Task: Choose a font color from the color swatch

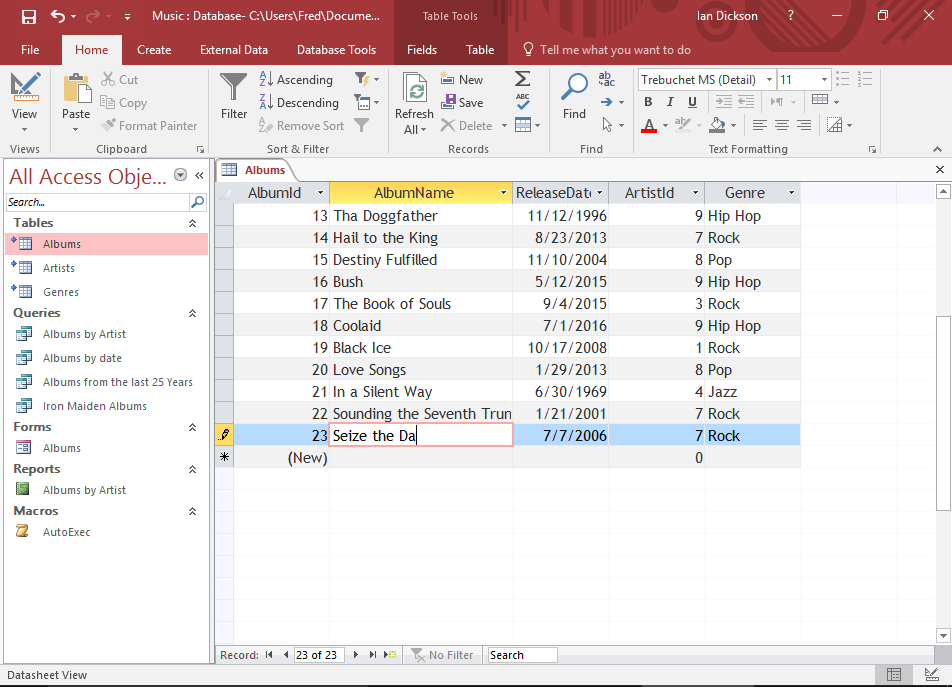Action: (647, 125)
